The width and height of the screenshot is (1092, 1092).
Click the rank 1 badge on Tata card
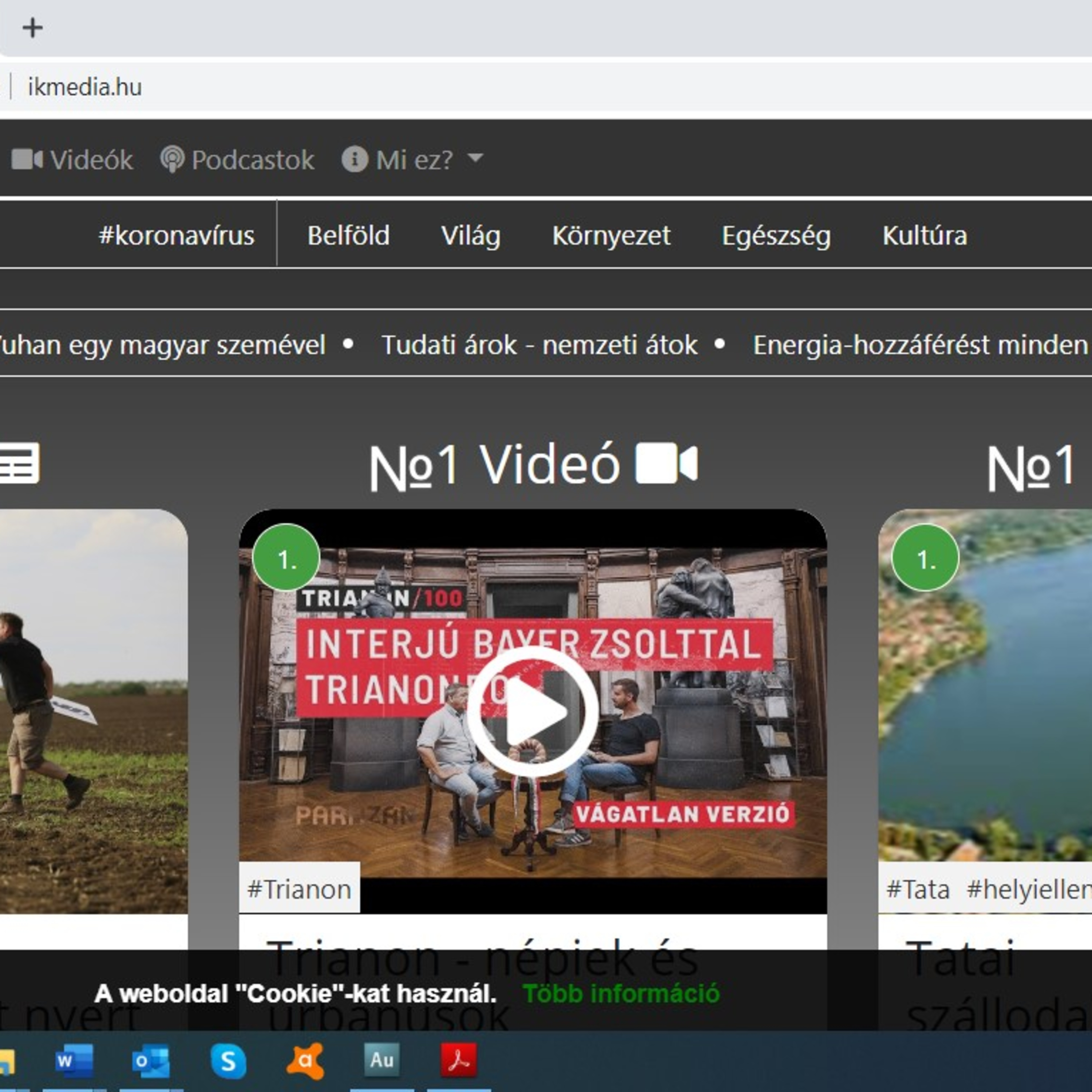click(x=925, y=558)
